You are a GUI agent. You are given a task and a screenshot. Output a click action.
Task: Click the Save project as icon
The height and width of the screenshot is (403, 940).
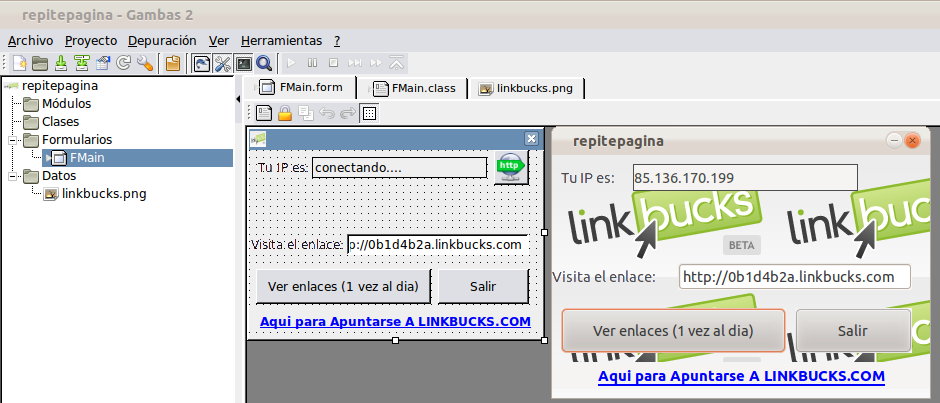coord(82,63)
